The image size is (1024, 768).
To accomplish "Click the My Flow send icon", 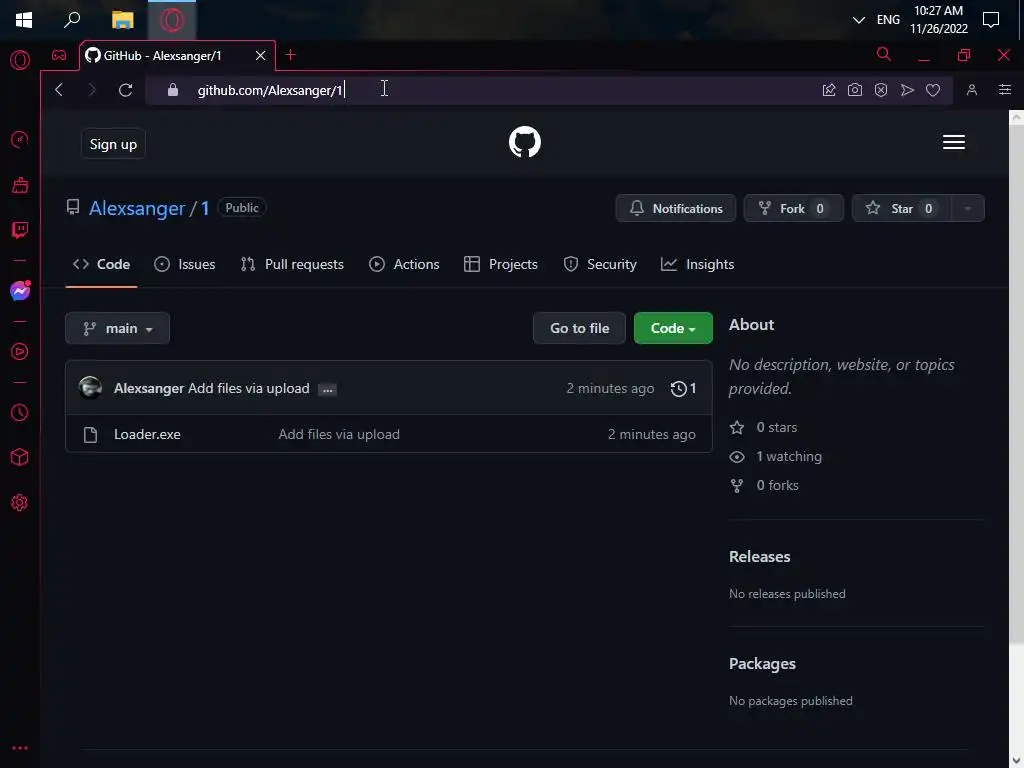I will (x=907, y=90).
